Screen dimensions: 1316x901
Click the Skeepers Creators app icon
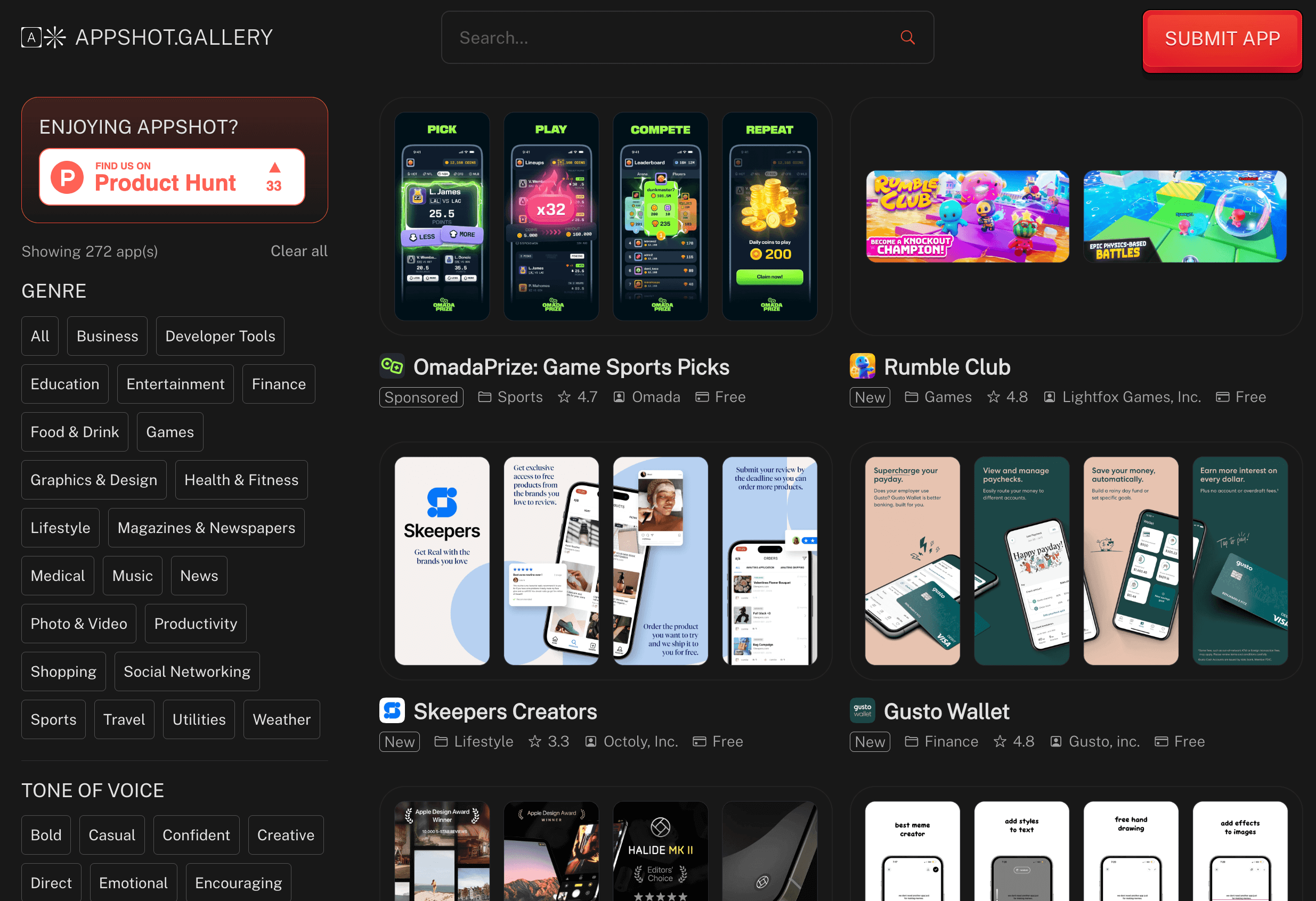[x=392, y=712]
